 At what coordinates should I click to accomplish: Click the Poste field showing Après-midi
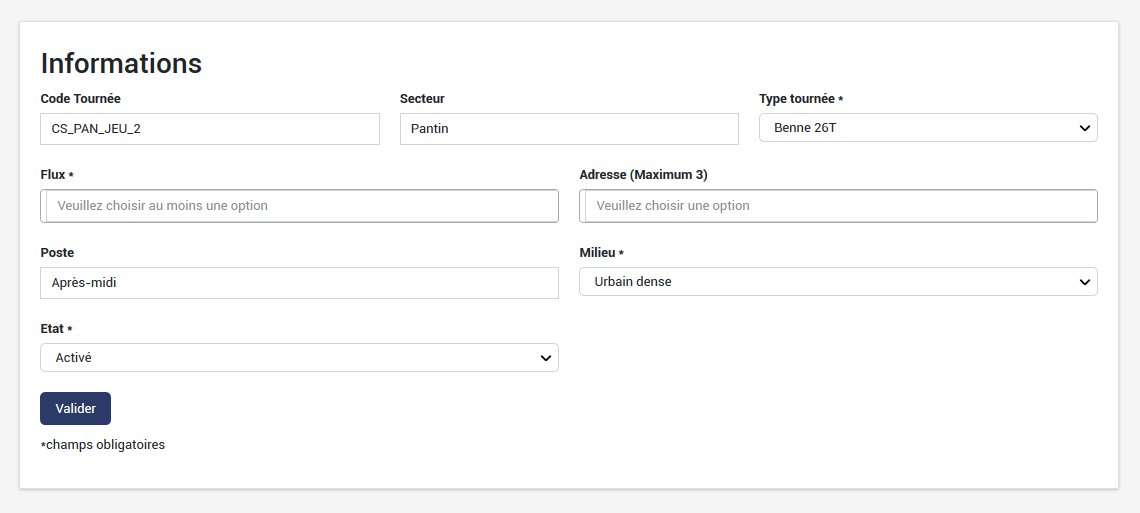tap(299, 283)
